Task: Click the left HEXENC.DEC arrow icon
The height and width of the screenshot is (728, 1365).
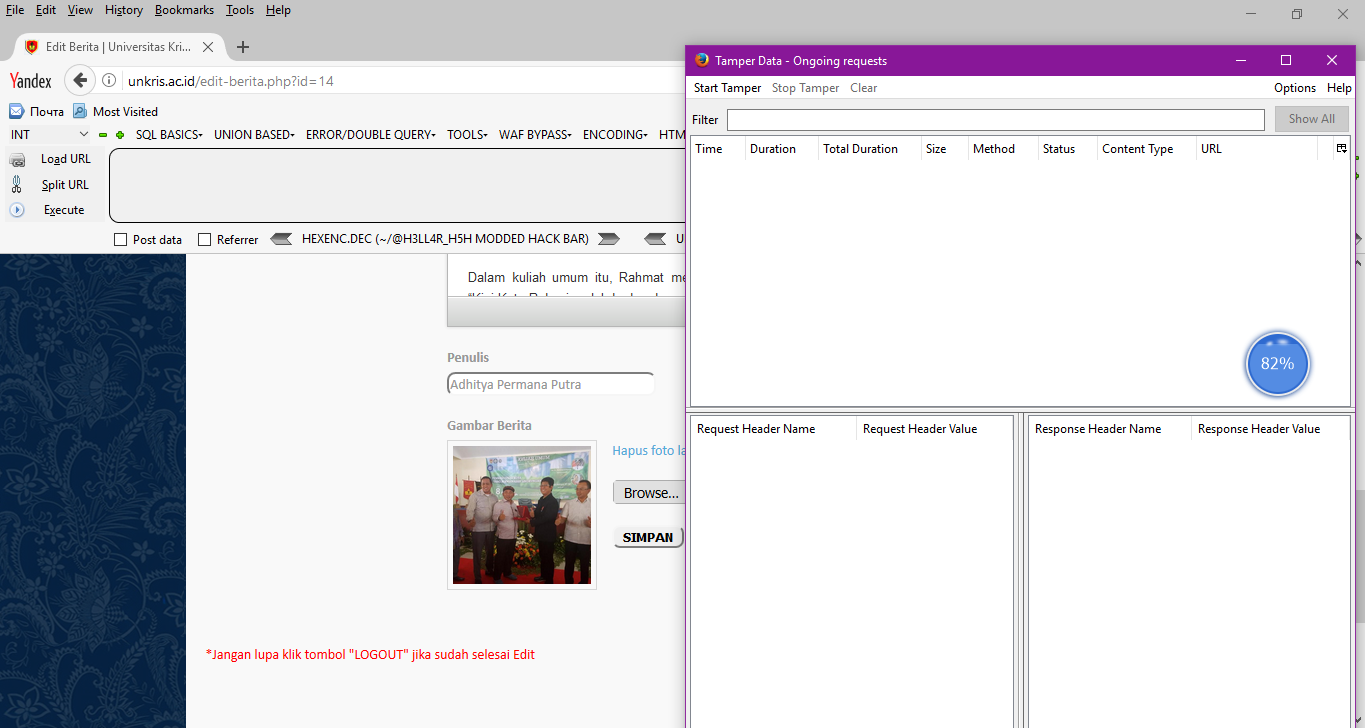Action: 281,239
